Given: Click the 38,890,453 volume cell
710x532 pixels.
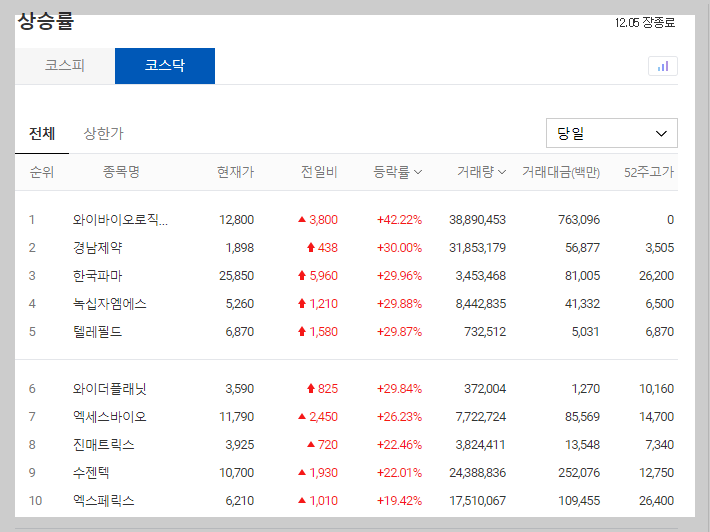Looking at the screenshot, I should pos(477,220).
